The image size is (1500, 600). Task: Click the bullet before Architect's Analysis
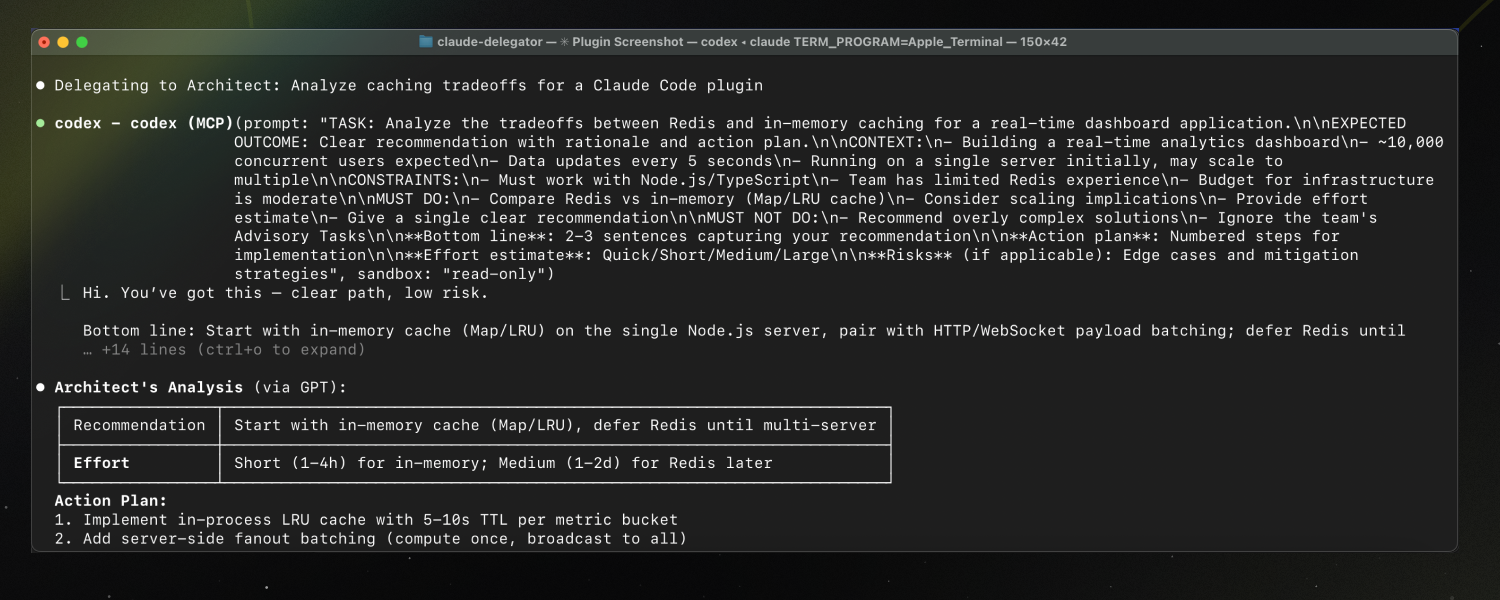[x=41, y=387]
